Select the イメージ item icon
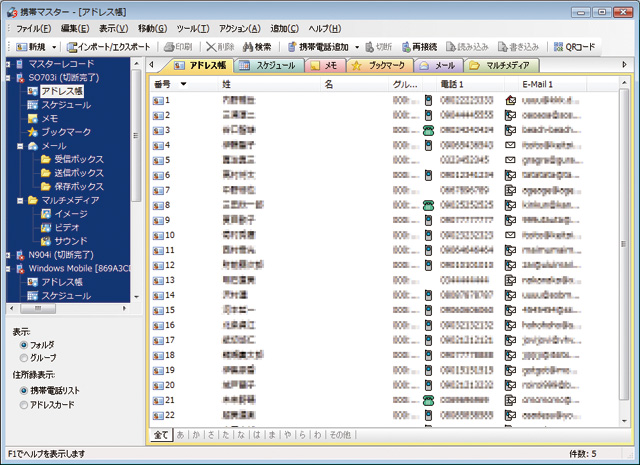The height and width of the screenshot is (465, 640). pos(46,214)
